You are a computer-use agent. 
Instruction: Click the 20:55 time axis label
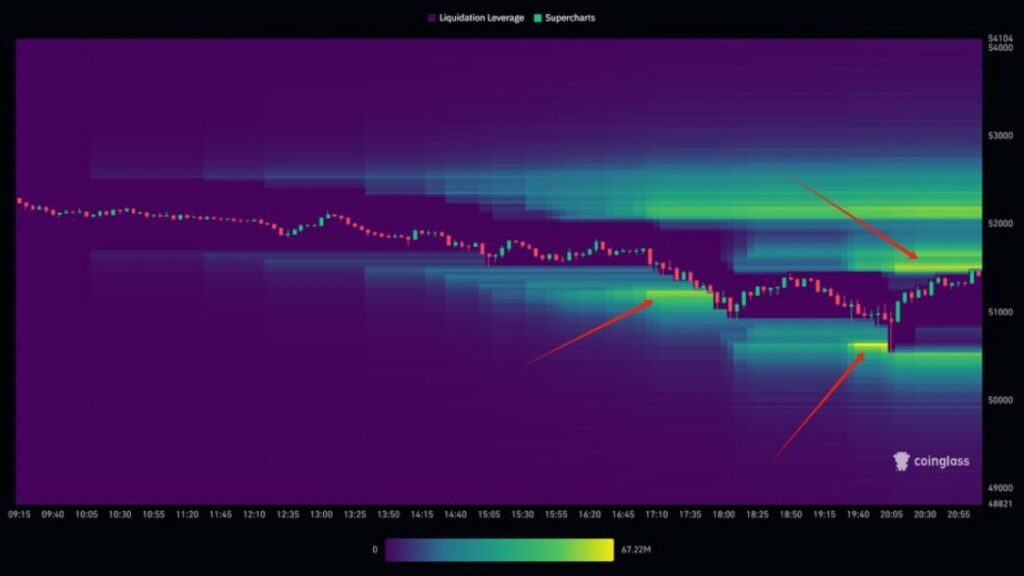point(960,515)
